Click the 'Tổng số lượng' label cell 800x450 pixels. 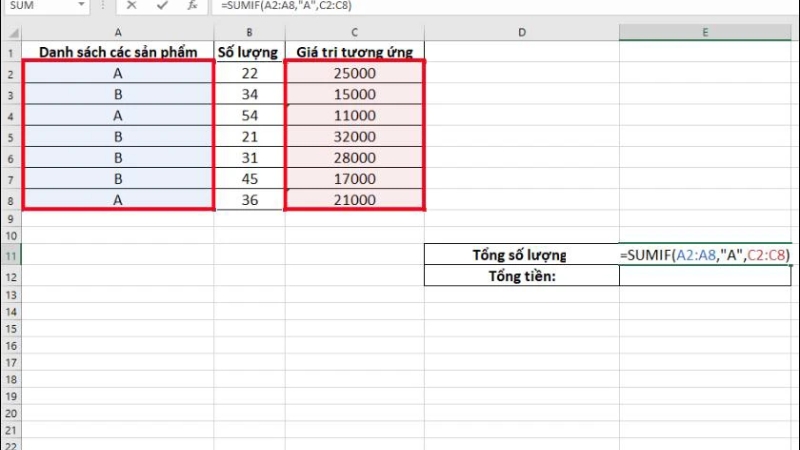click(521, 256)
